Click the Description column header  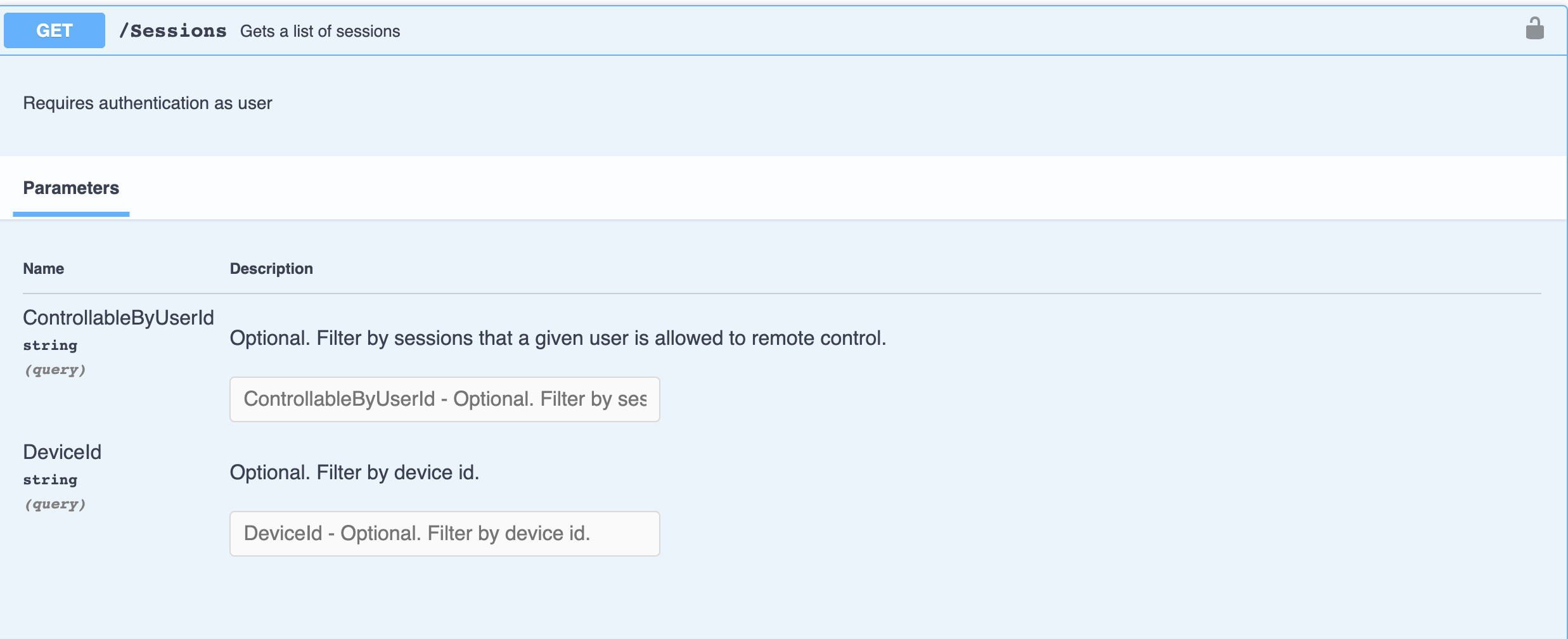(271, 269)
